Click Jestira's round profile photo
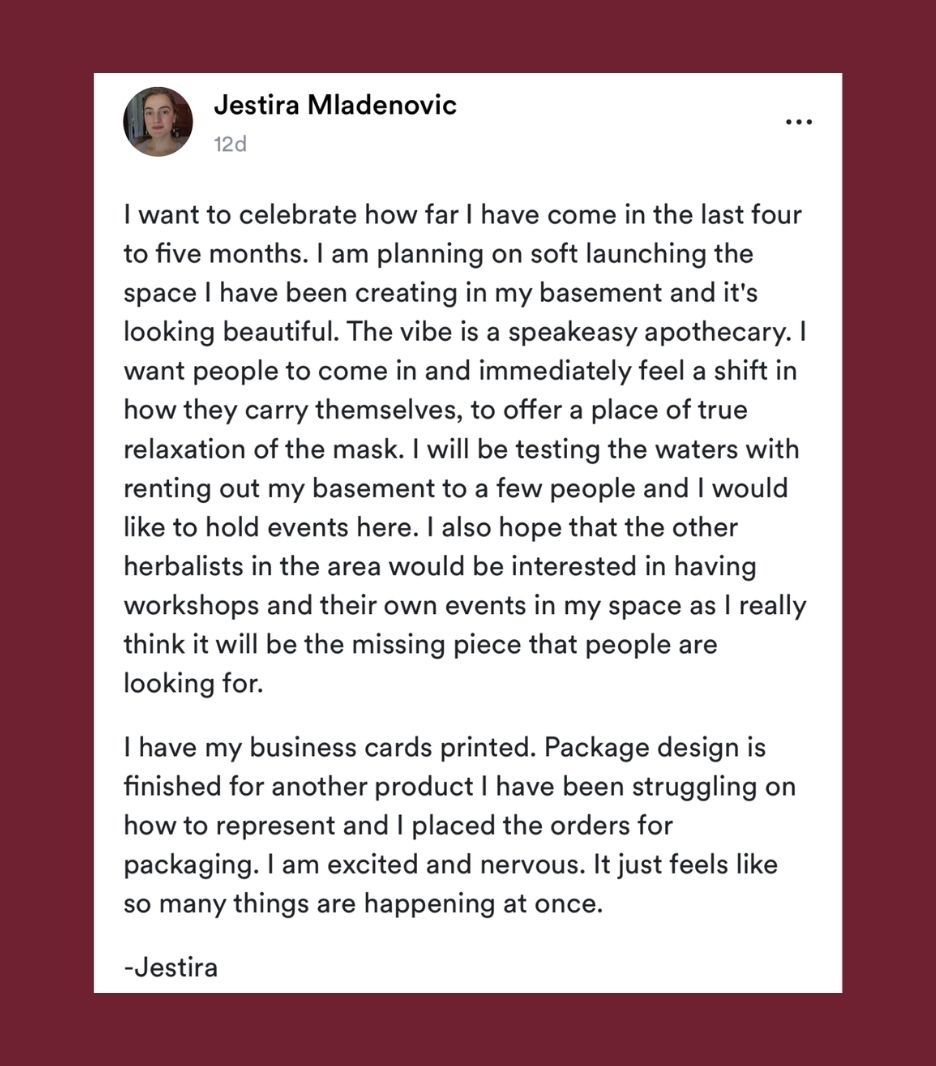This screenshot has height=1066, width=936. [x=158, y=122]
